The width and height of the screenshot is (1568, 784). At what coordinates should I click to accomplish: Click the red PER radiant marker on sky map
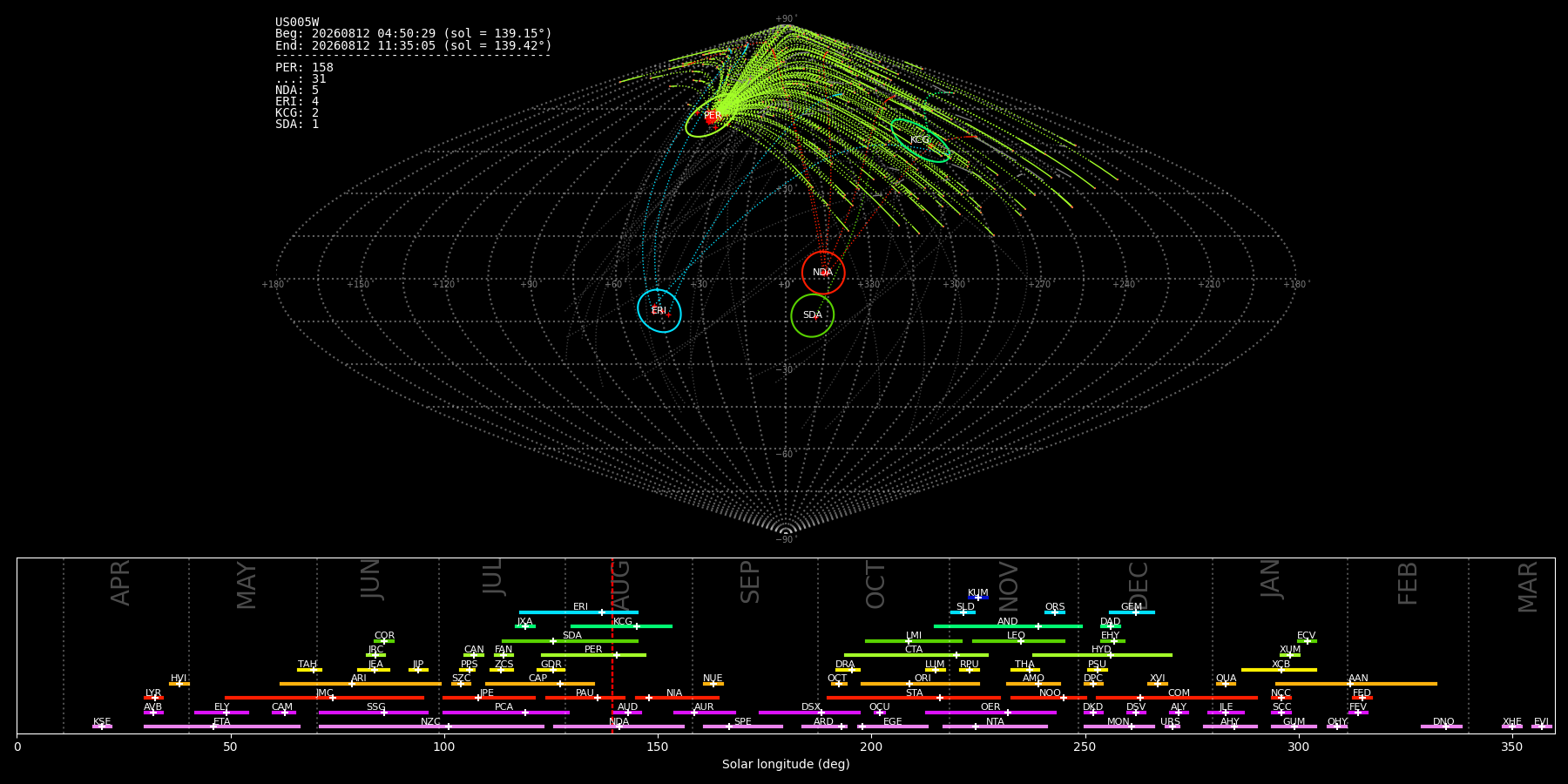tap(711, 117)
